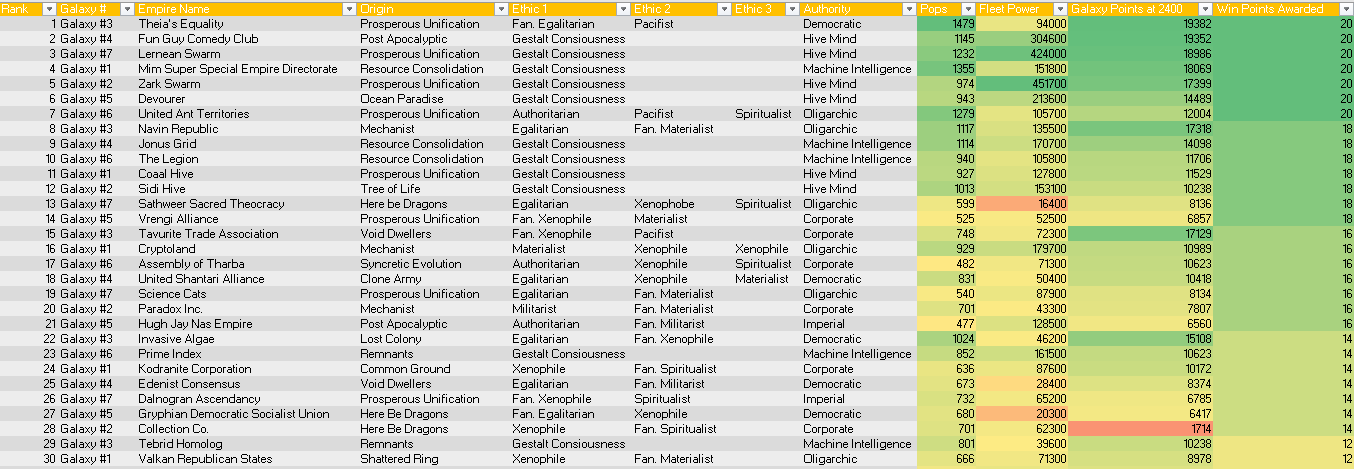The image size is (1354, 469).
Task: Select the 15108 galaxy points cell
Action: [1141, 339]
